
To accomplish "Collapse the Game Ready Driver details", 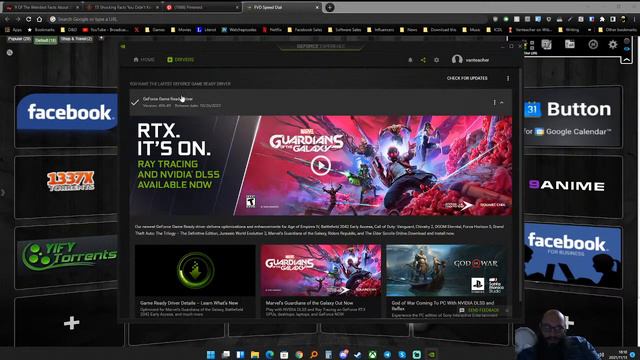I will pyautogui.click(x=502, y=102).
